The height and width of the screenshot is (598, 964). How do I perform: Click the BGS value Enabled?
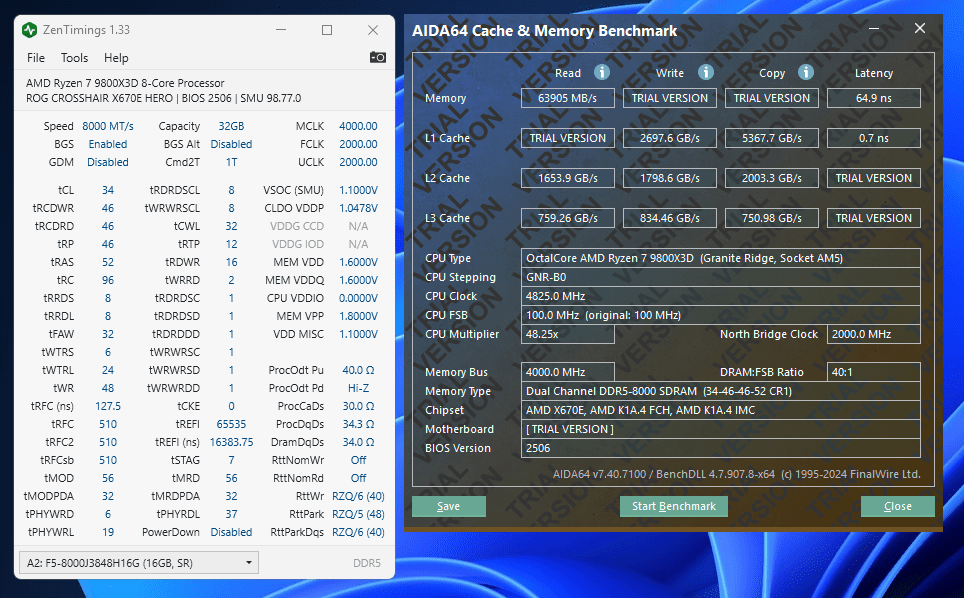(108, 144)
